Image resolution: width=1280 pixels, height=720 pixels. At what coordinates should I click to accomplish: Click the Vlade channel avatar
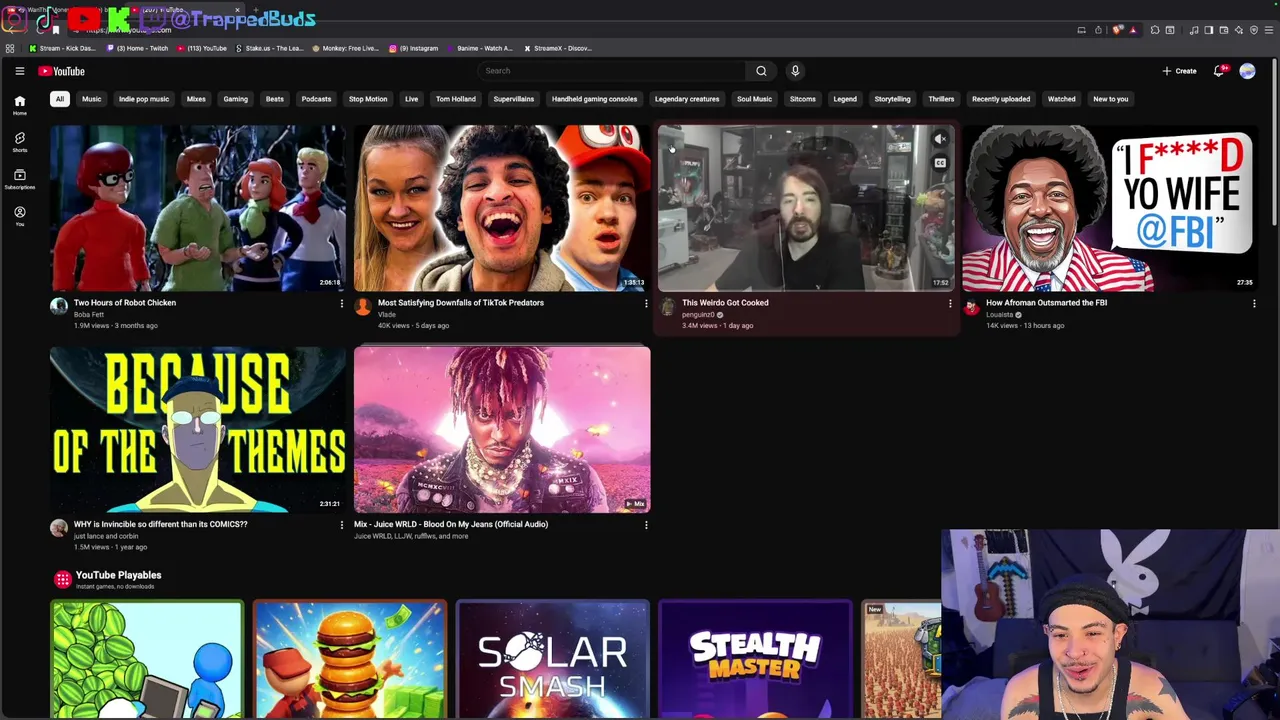[363, 306]
